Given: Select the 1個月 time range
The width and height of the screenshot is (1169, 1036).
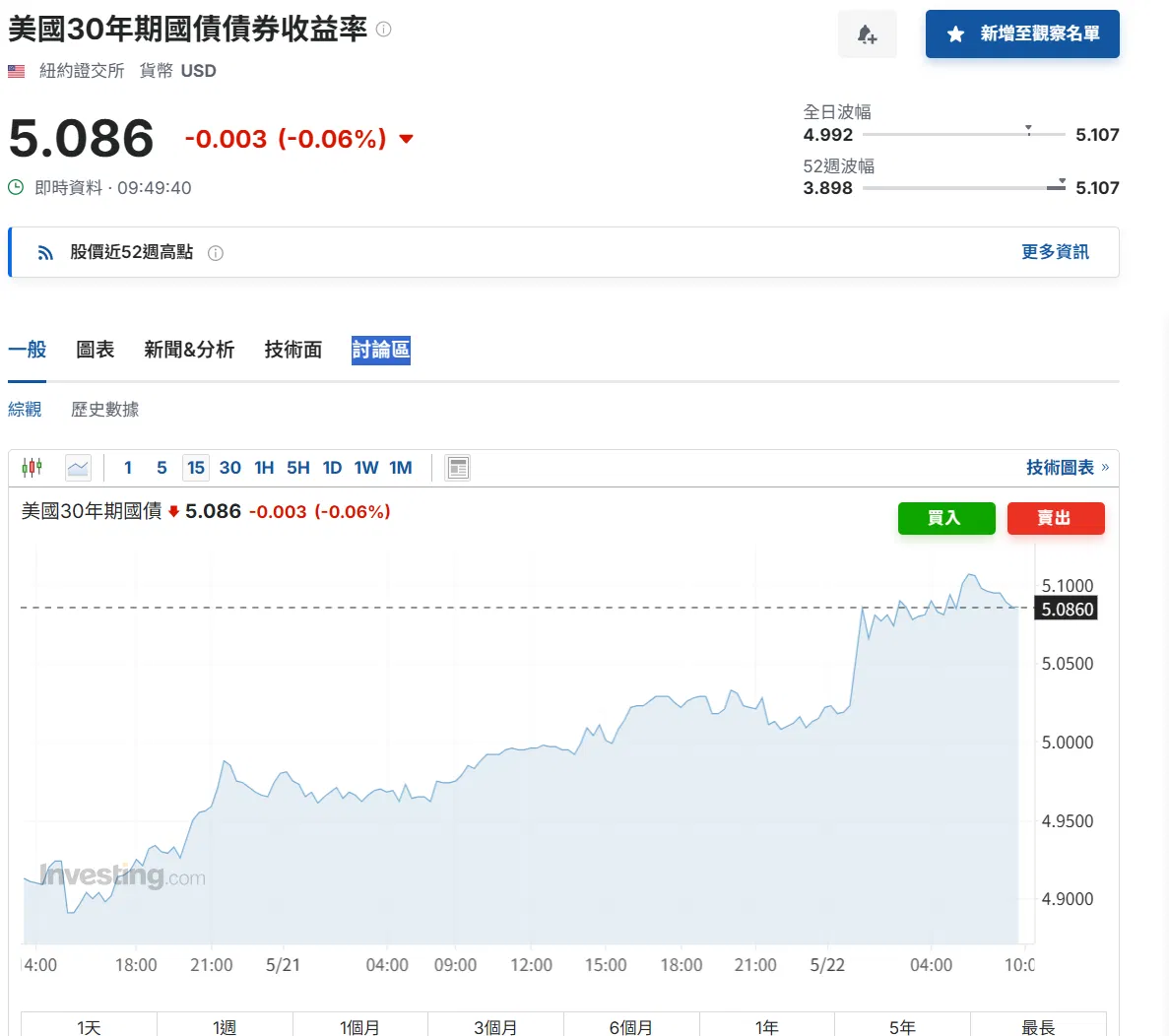Looking at the screenshot, I should tap(360, 1027).
